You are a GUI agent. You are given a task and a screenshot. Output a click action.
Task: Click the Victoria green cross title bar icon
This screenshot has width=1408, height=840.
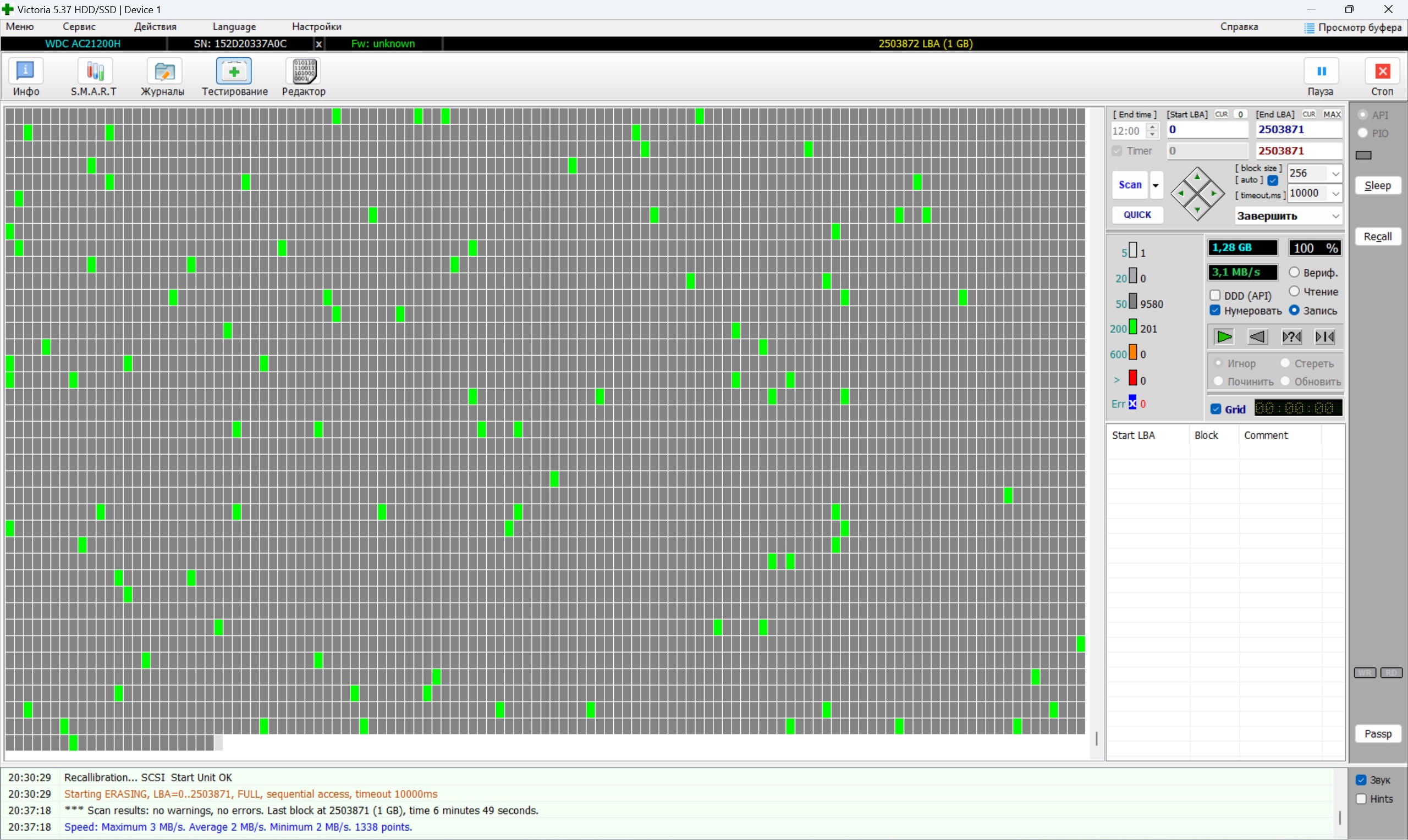7,9
